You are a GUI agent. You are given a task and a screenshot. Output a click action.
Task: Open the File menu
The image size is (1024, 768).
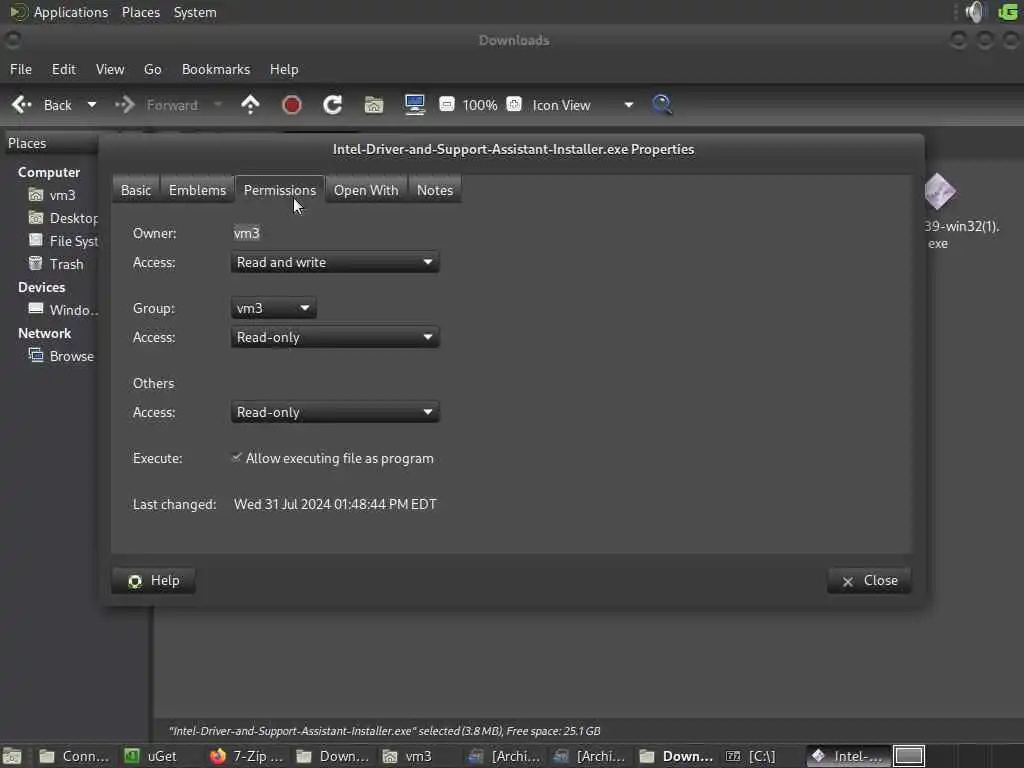(21, 69)
